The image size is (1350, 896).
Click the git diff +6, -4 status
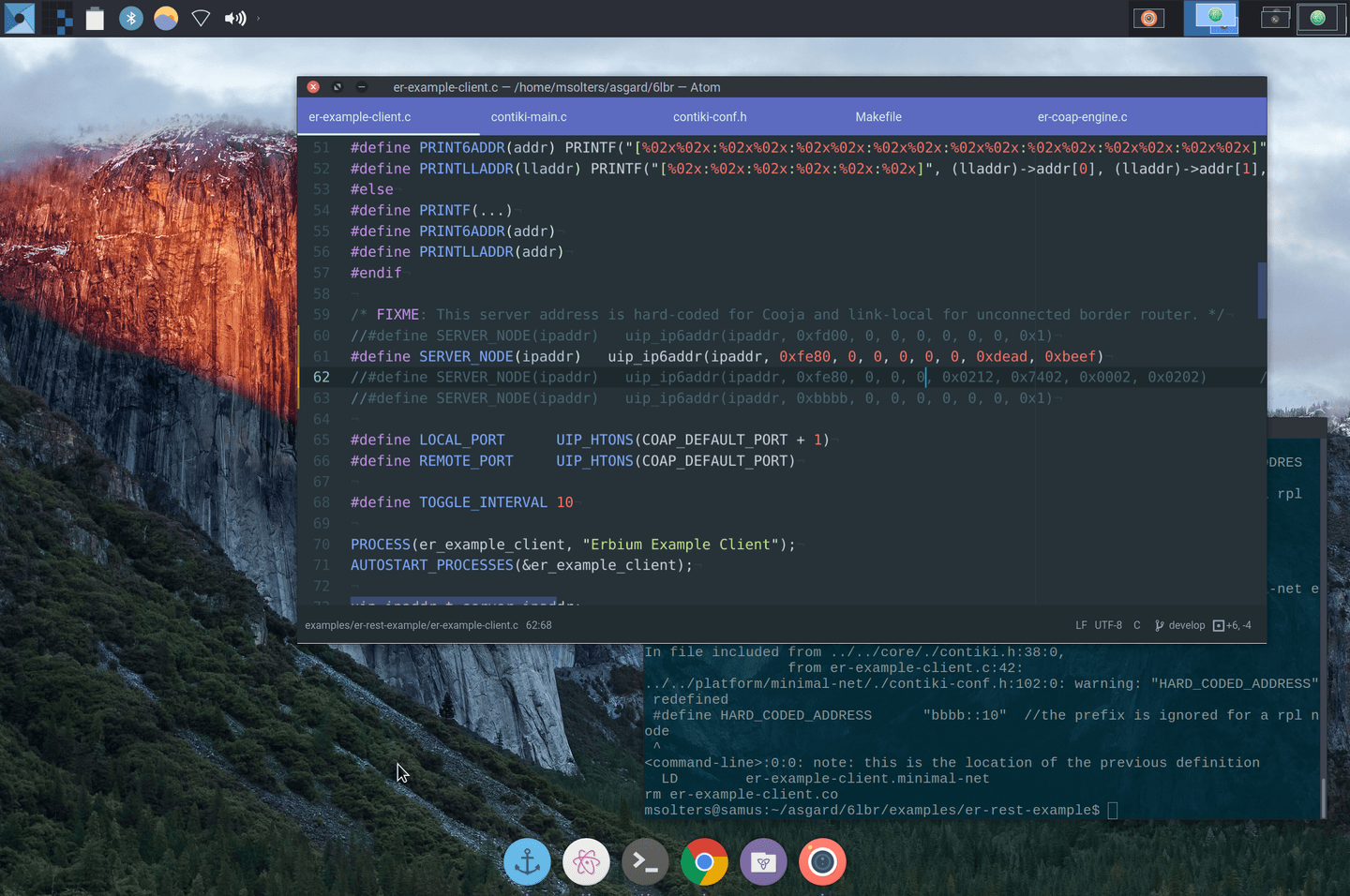(x=1232, y=625)
